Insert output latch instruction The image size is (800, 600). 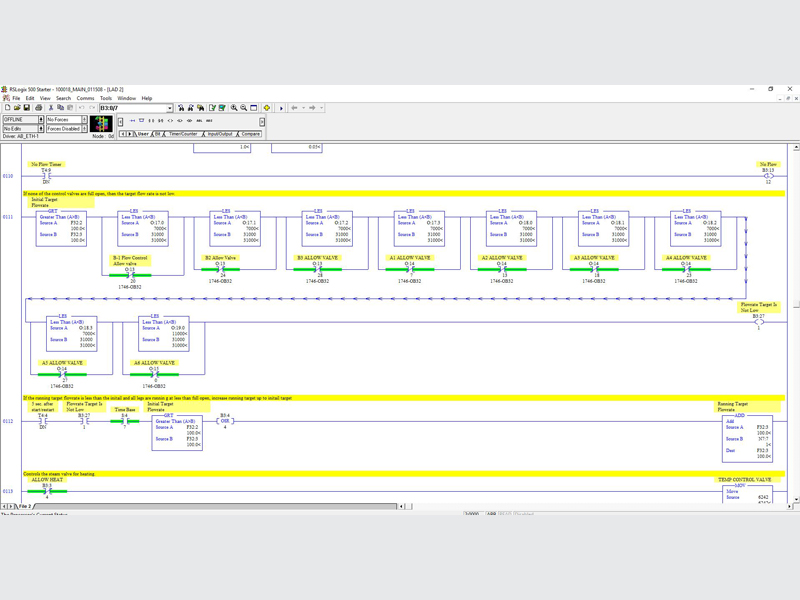(x=180, y=121)
